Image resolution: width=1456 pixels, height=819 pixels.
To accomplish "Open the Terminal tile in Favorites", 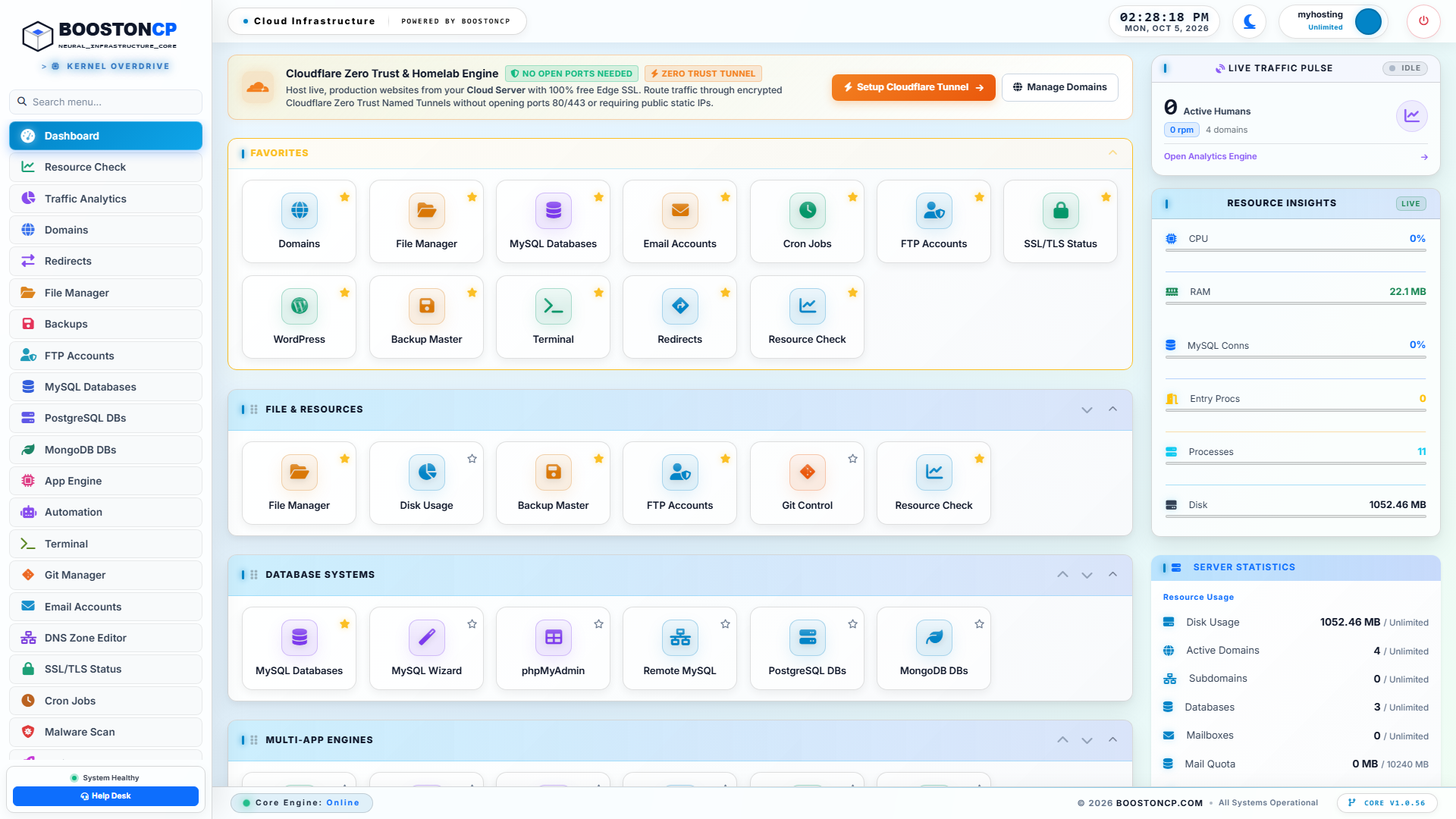I will (x=553, y=317).
